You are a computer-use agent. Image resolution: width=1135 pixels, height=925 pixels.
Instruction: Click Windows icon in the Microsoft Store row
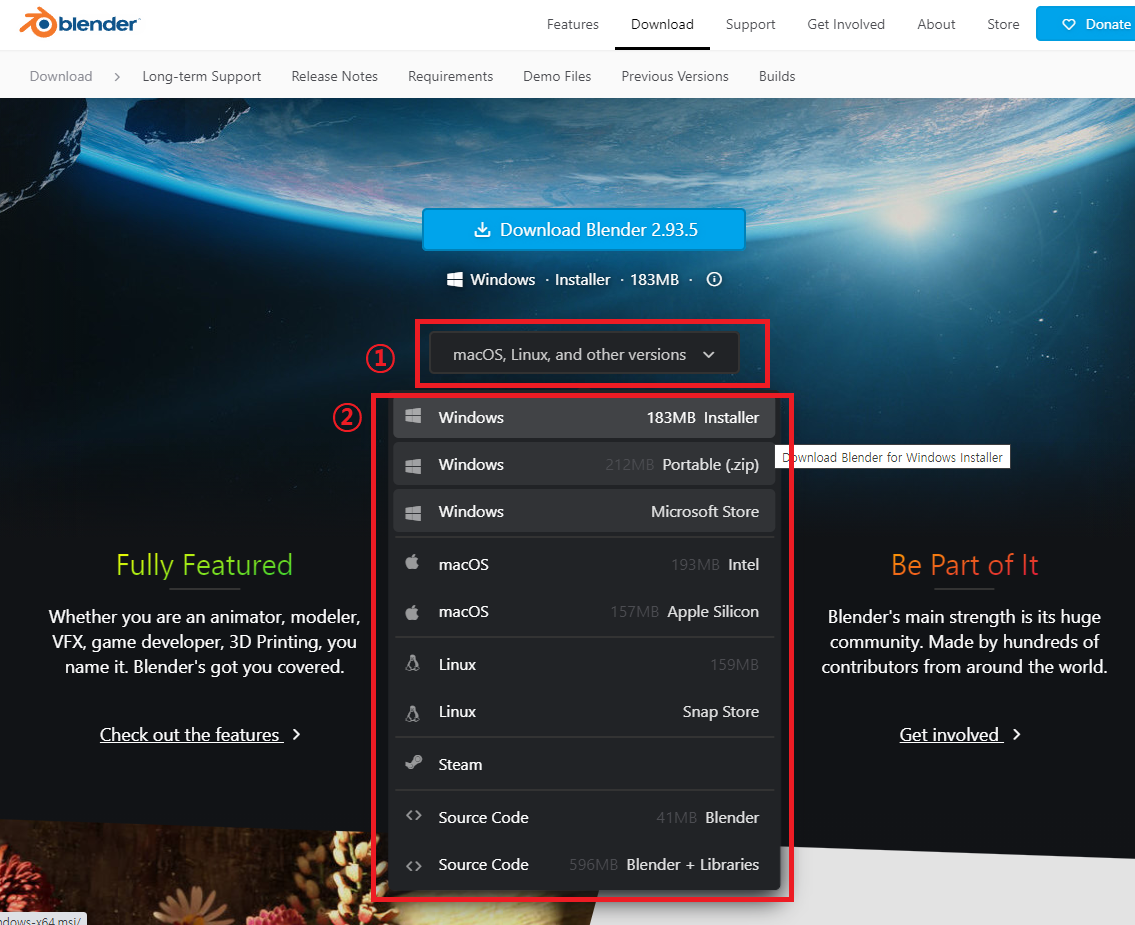click(x=413, y=512)
